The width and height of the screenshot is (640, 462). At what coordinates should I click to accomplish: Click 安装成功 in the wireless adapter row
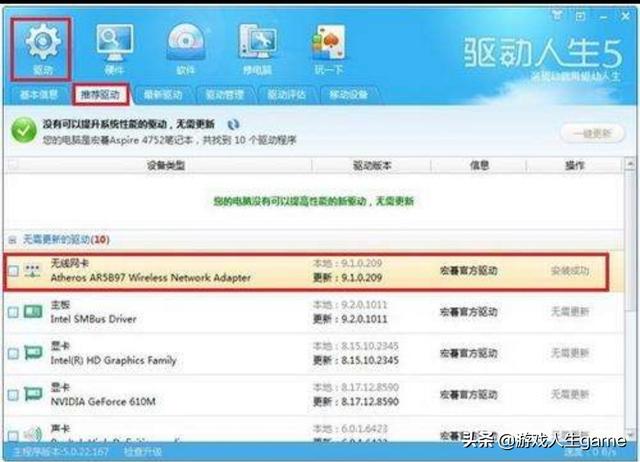[570, 271]
